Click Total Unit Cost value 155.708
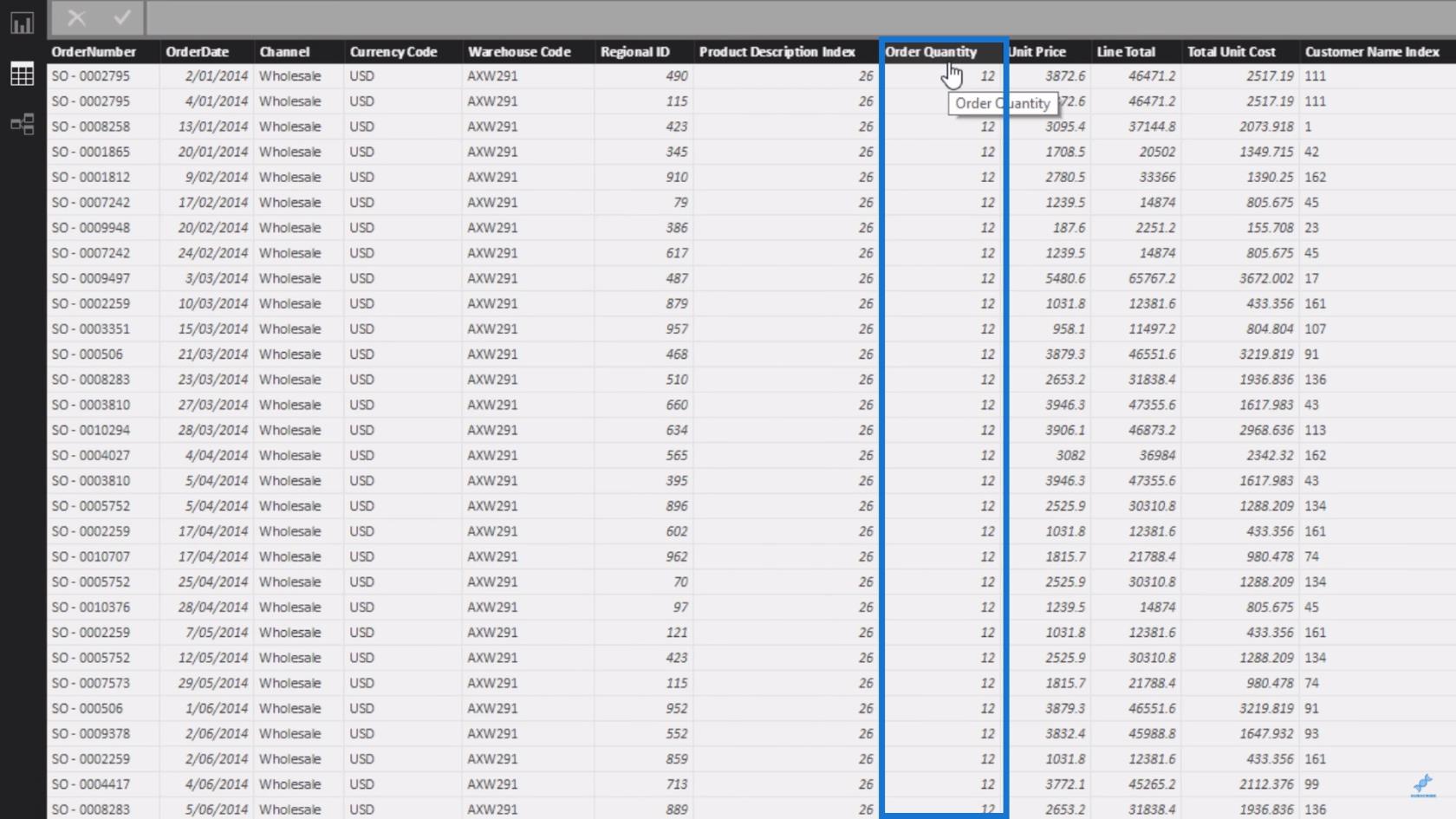Image resolution: width=1456 pixels, height=819 pixels. [1270, 228]
